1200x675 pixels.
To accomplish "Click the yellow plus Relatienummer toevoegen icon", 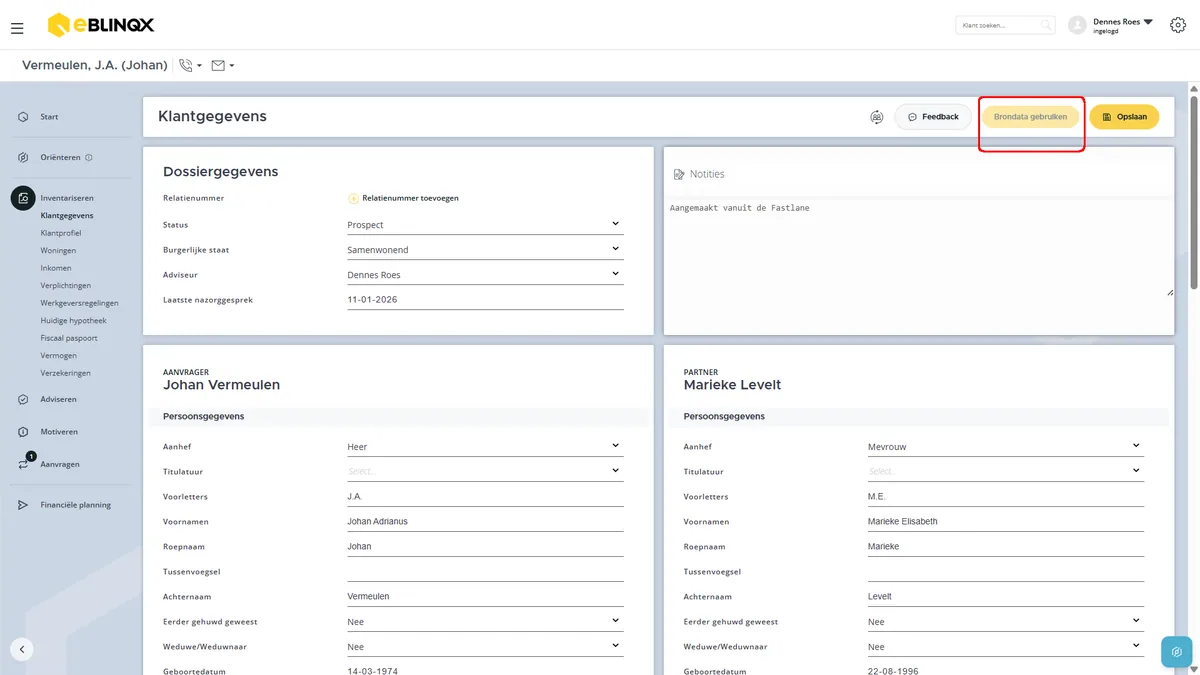I will pos(353,198).
